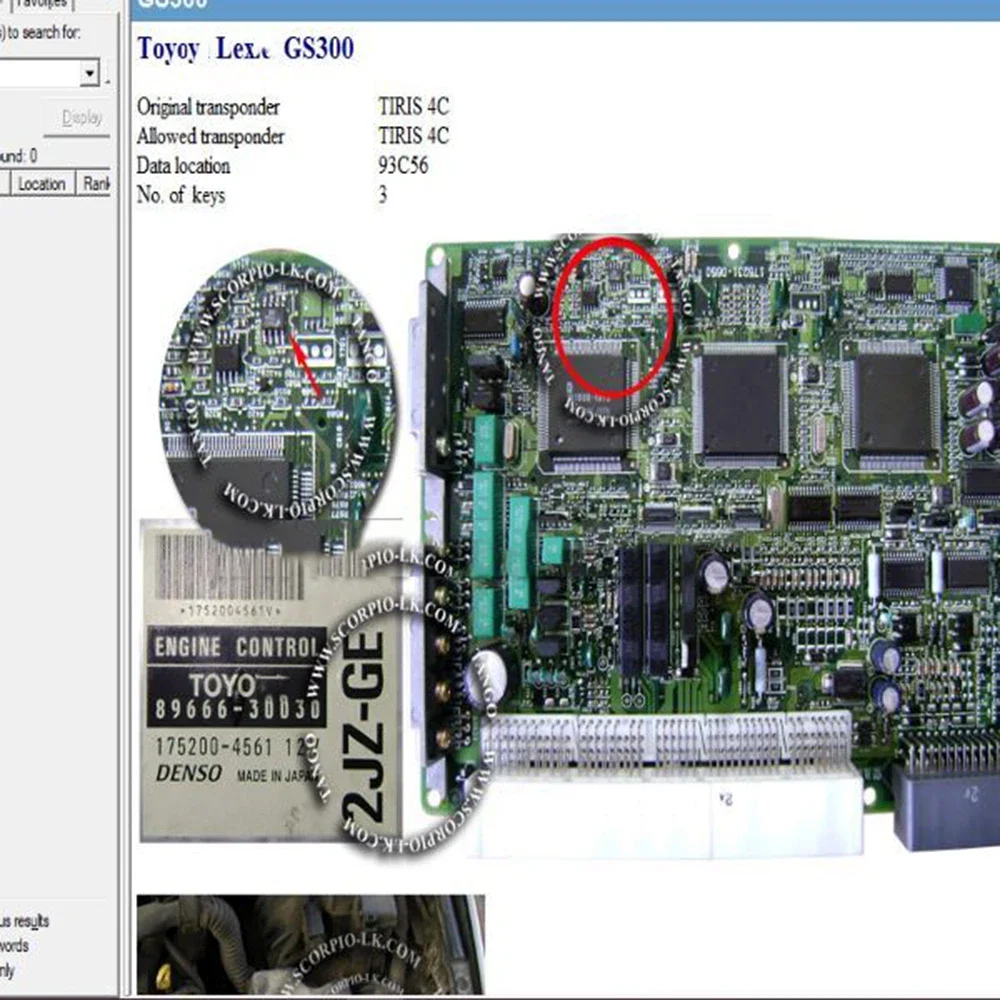
Task: Click the Engine Control Denso label photo
Action: 271,681
